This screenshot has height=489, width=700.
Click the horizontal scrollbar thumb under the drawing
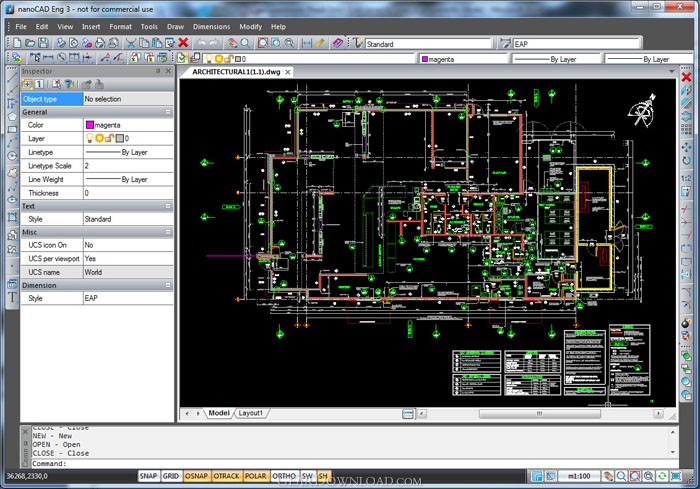(540, 414)
